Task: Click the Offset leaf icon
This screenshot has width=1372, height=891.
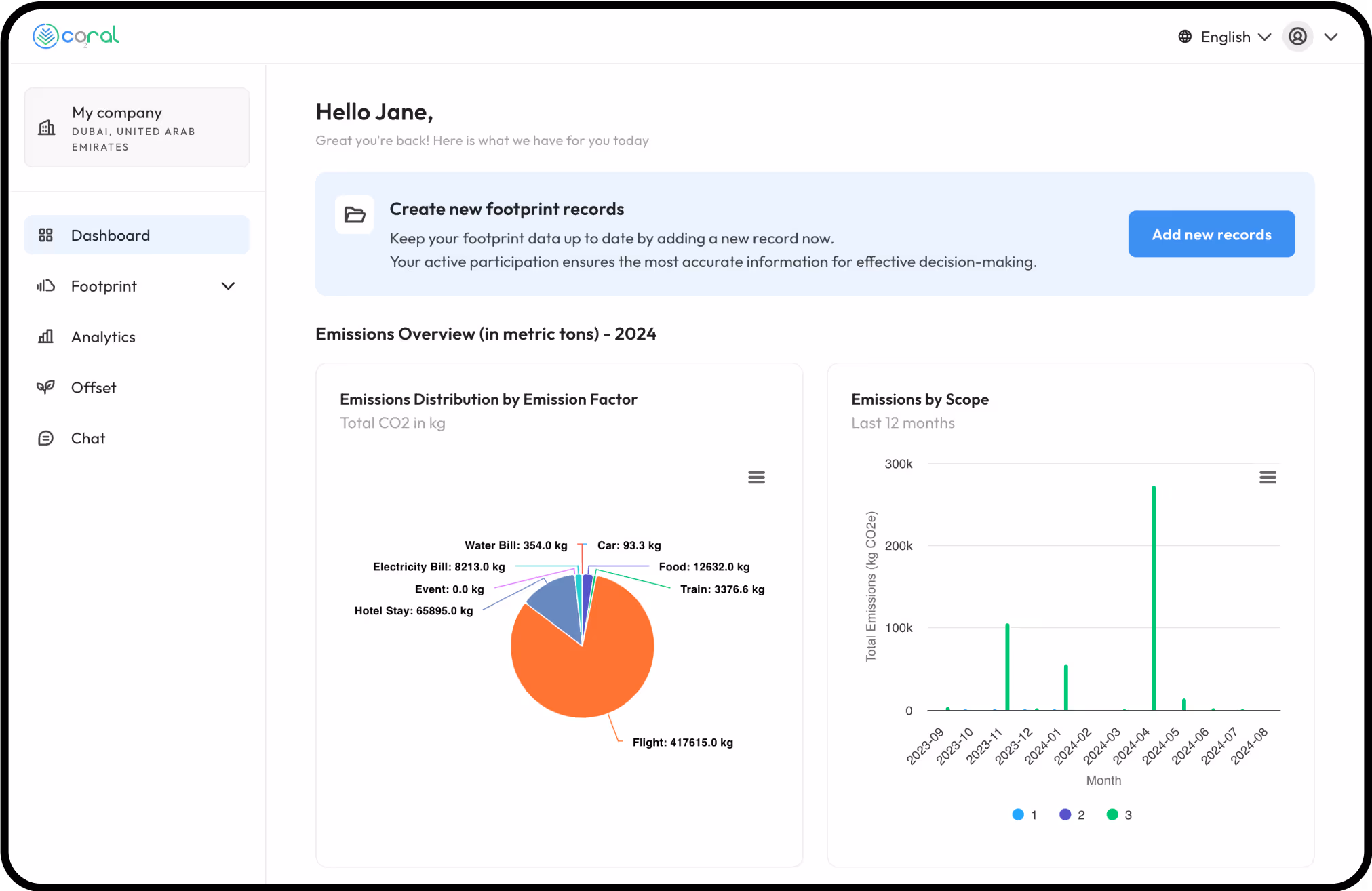Action: click(x=45, y=387)
